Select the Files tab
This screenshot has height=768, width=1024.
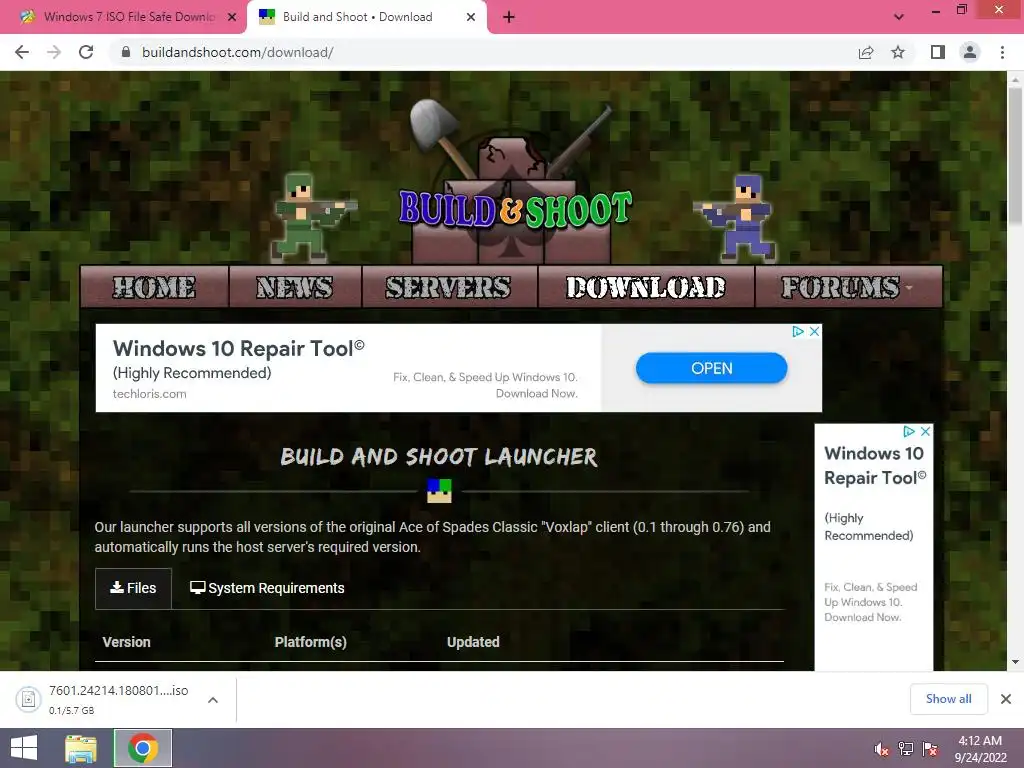[133, 588]
